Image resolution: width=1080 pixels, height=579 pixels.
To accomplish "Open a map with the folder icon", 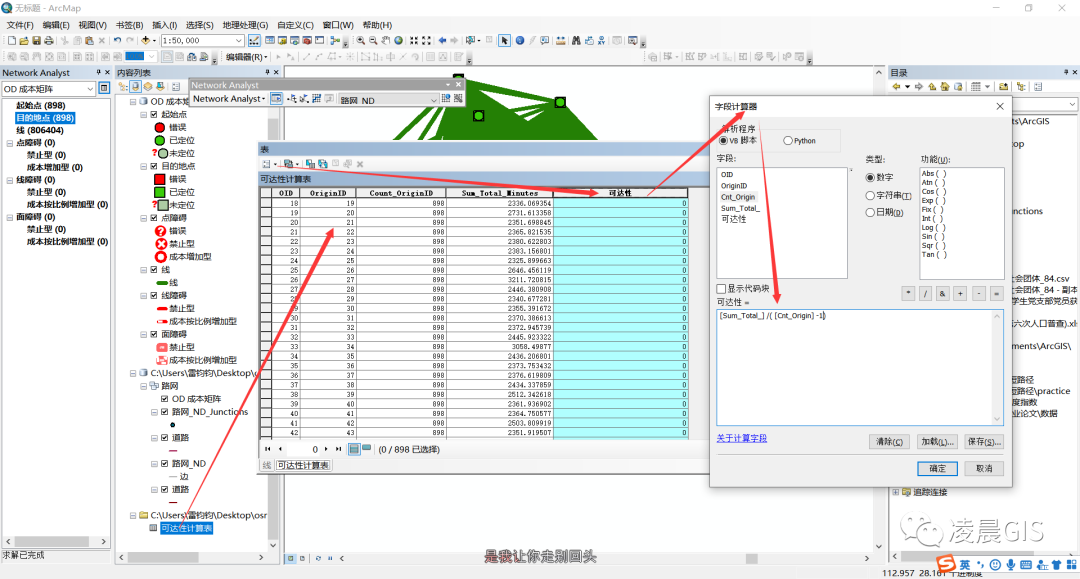I will [x=24, y=41].
